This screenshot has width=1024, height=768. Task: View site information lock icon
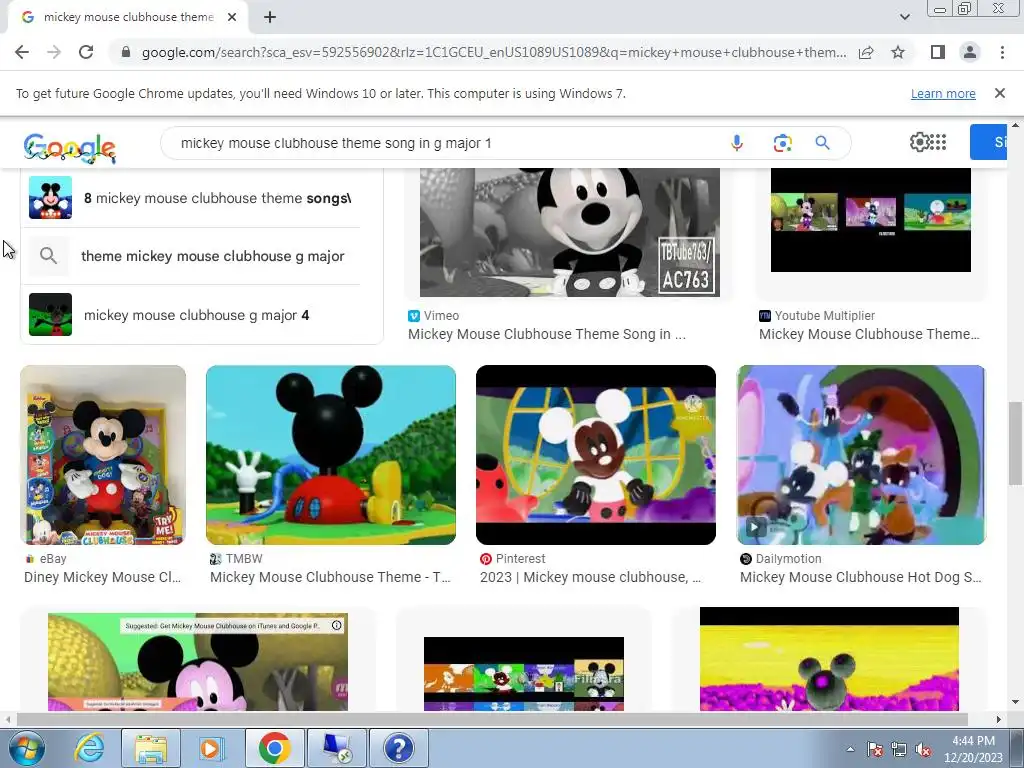coord(126,52)
